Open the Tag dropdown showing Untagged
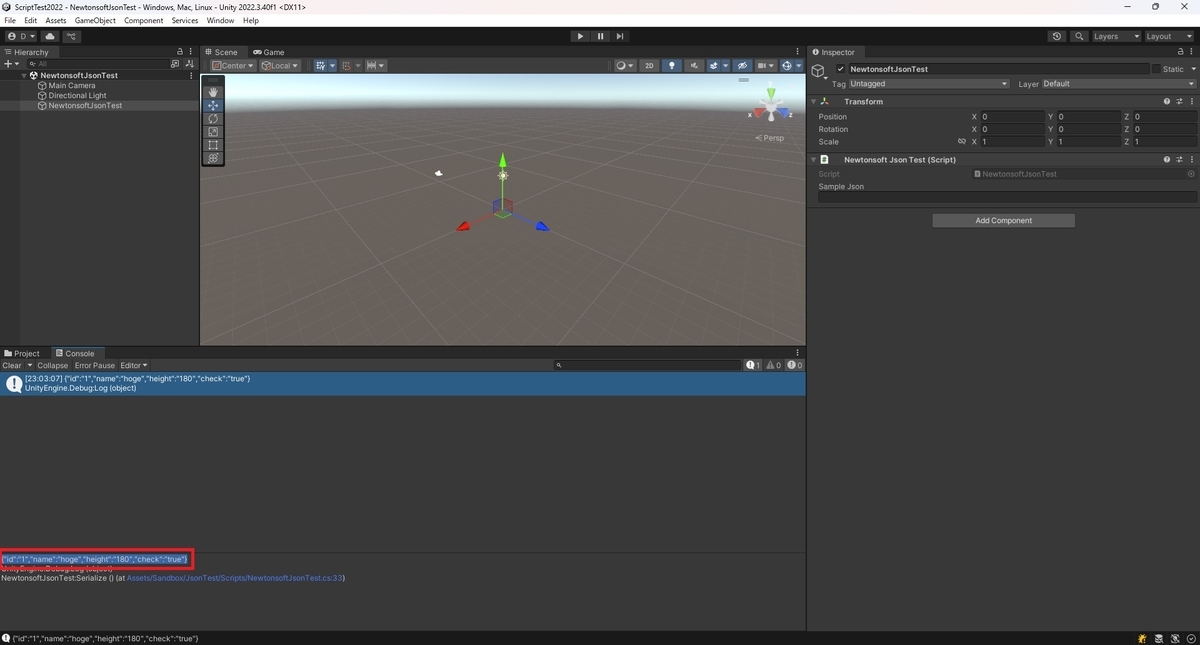 930,84
